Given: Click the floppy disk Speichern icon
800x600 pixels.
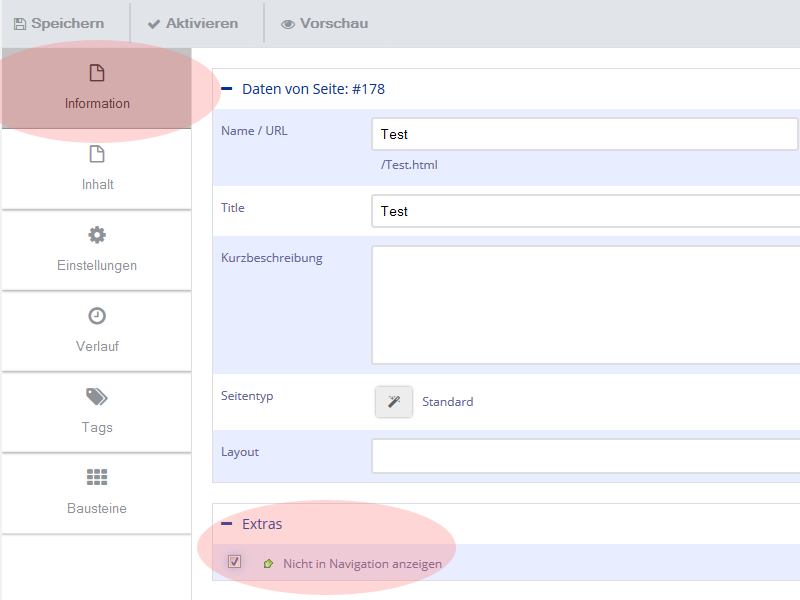Looking at the screenshot, I should click(19, 23).
